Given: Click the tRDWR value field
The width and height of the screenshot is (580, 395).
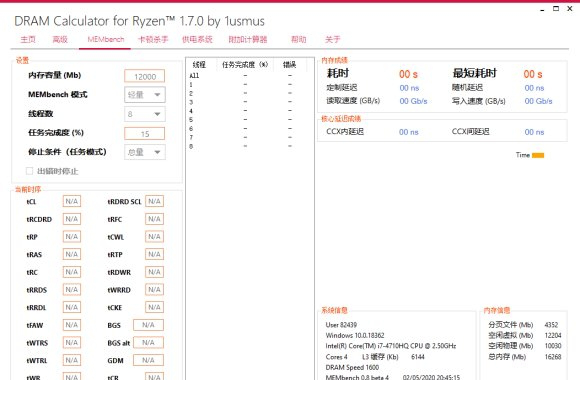Looking at the screenshot, I should point(154,272).
